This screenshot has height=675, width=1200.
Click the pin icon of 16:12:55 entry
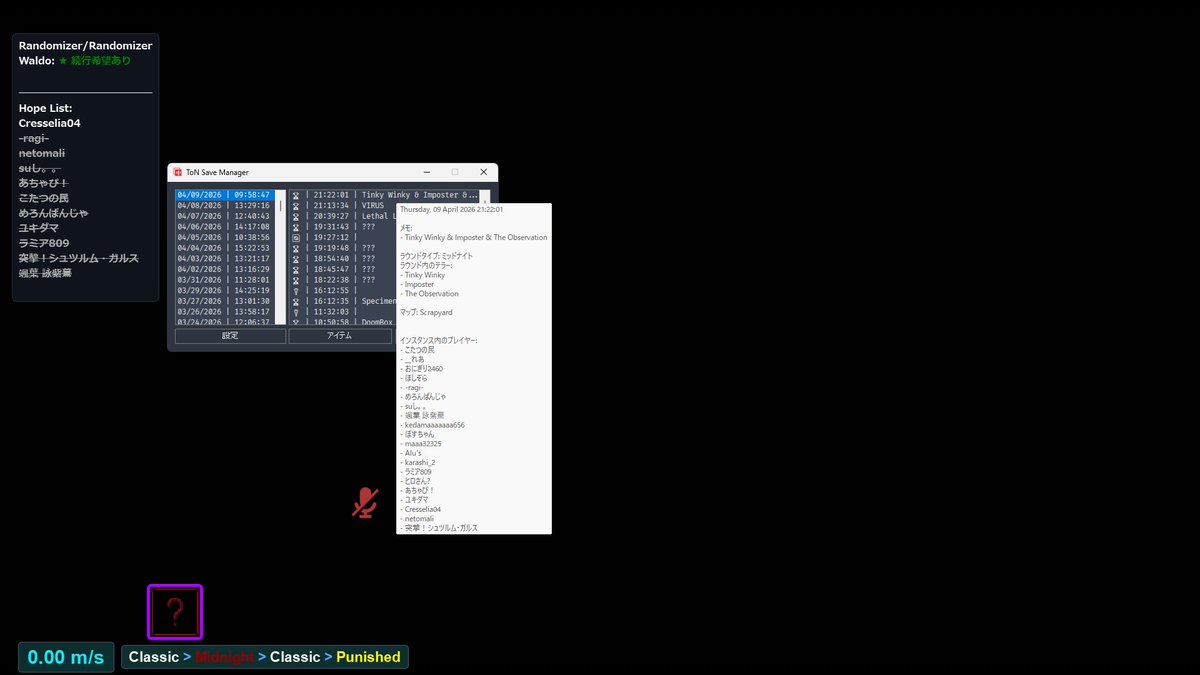pos(296,290)
